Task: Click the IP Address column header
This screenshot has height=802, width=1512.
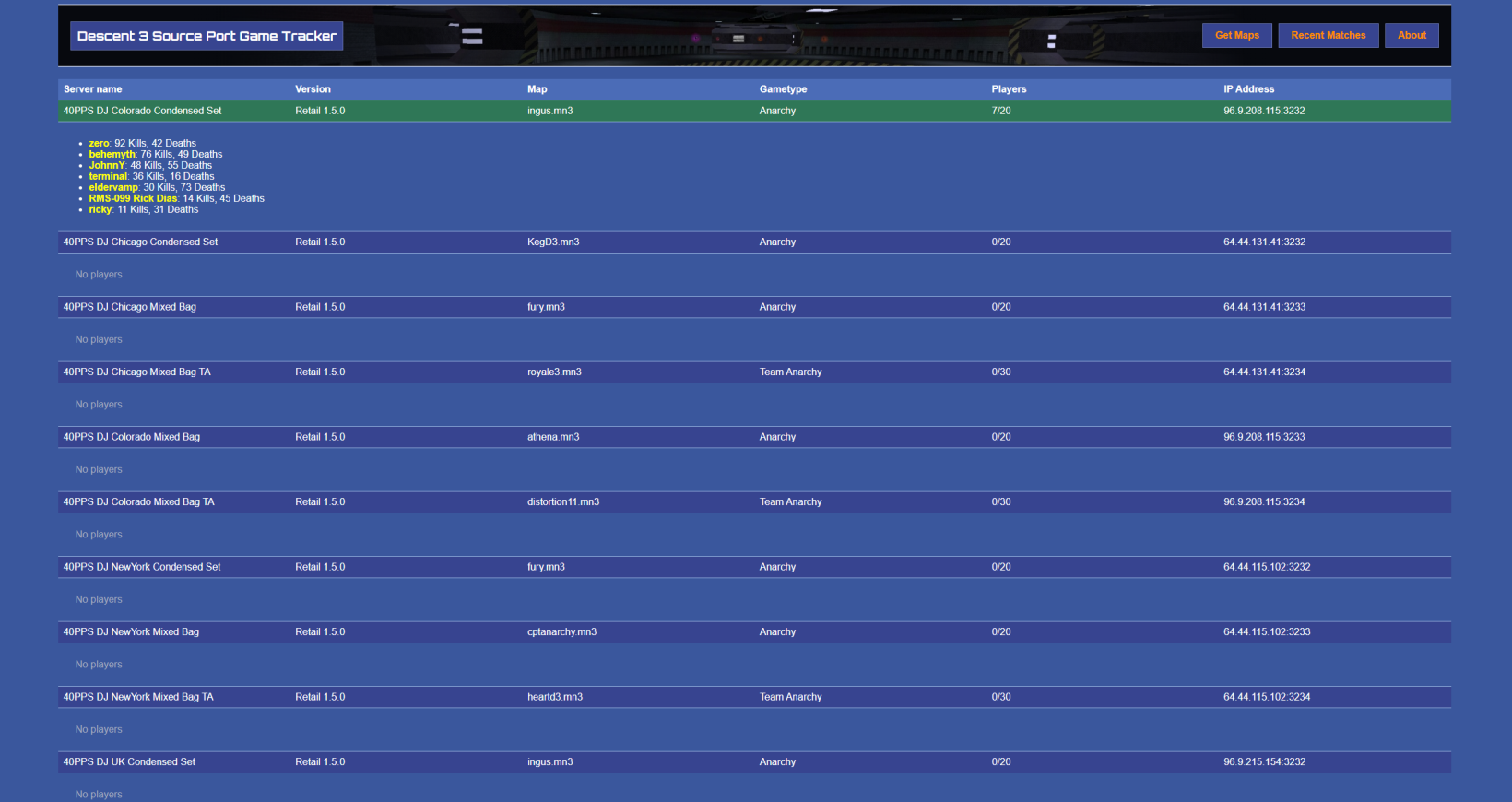Action: [x=1248, y=89]
